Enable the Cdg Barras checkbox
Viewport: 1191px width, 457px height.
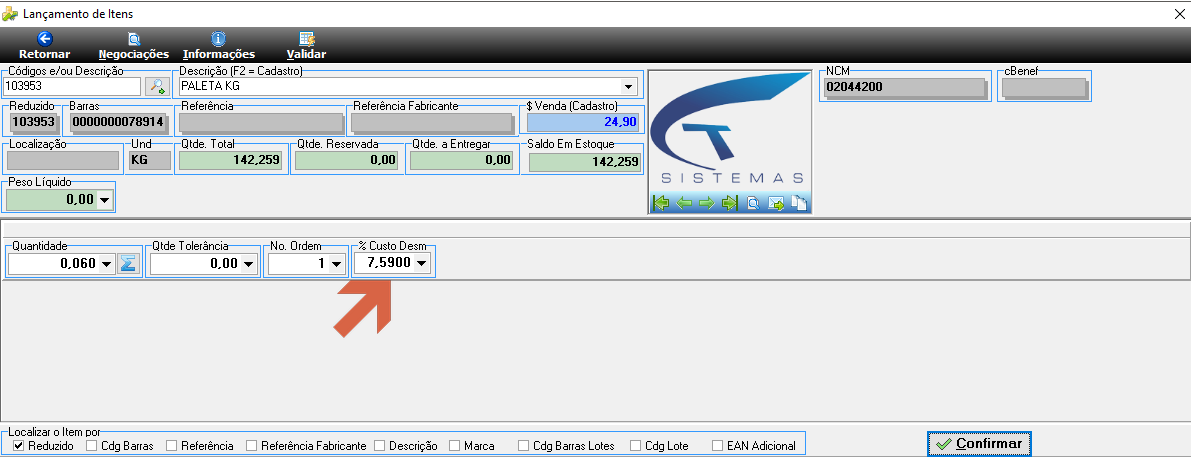(92, 446)
